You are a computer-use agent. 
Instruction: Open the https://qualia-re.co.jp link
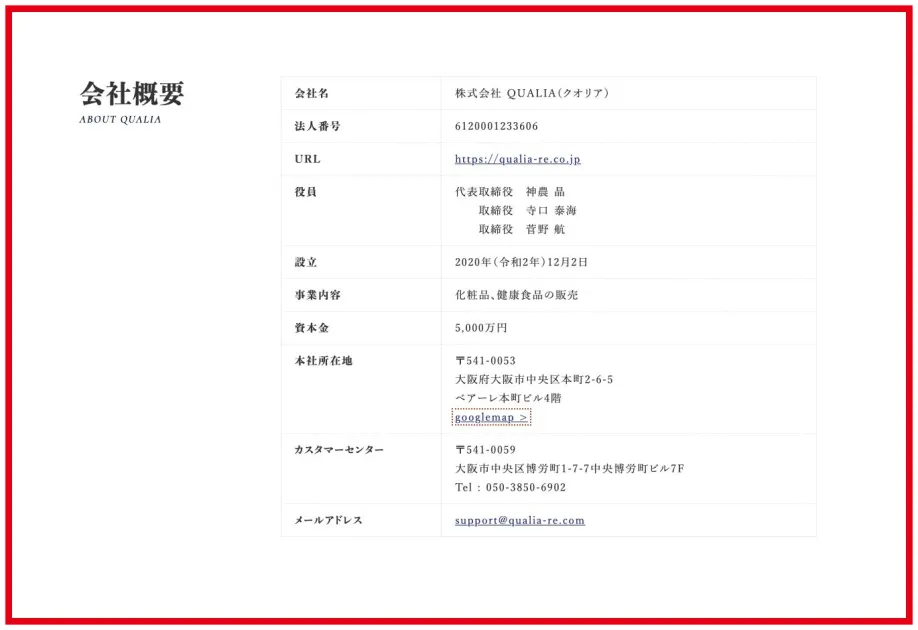point(518,159)
